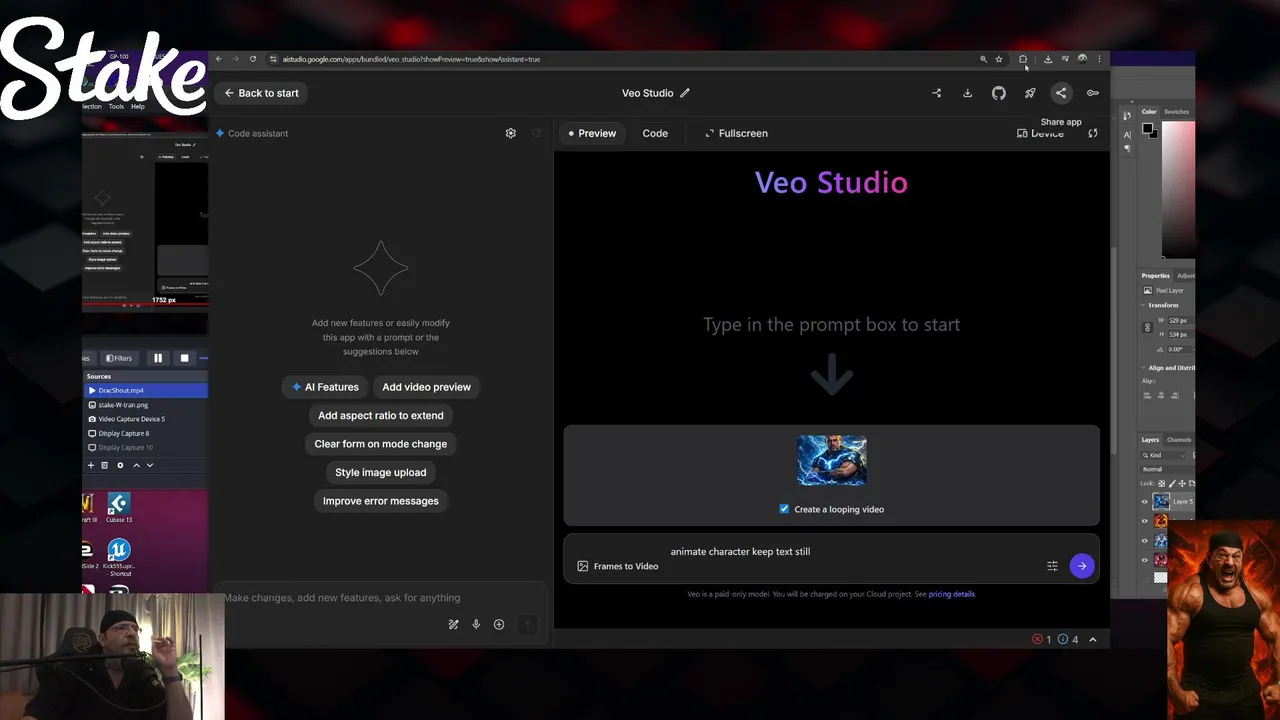
Task: Move source up arrow in OBS
Action: pos(136,465)
